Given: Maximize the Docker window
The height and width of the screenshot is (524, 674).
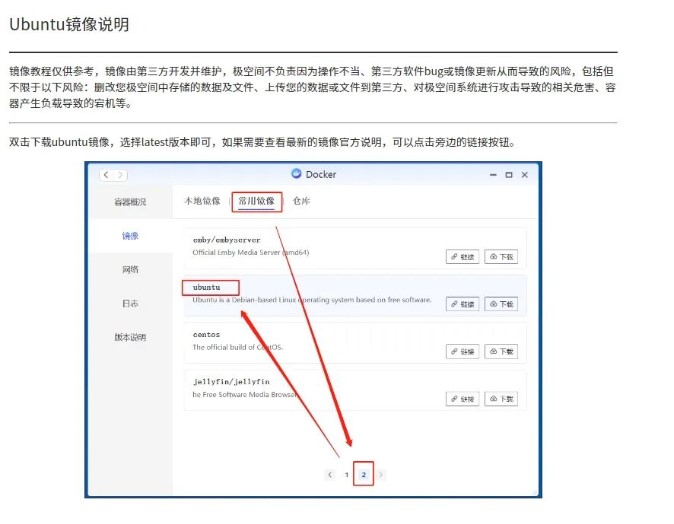Looking at the screenshot, I should (x=509, y=175).
